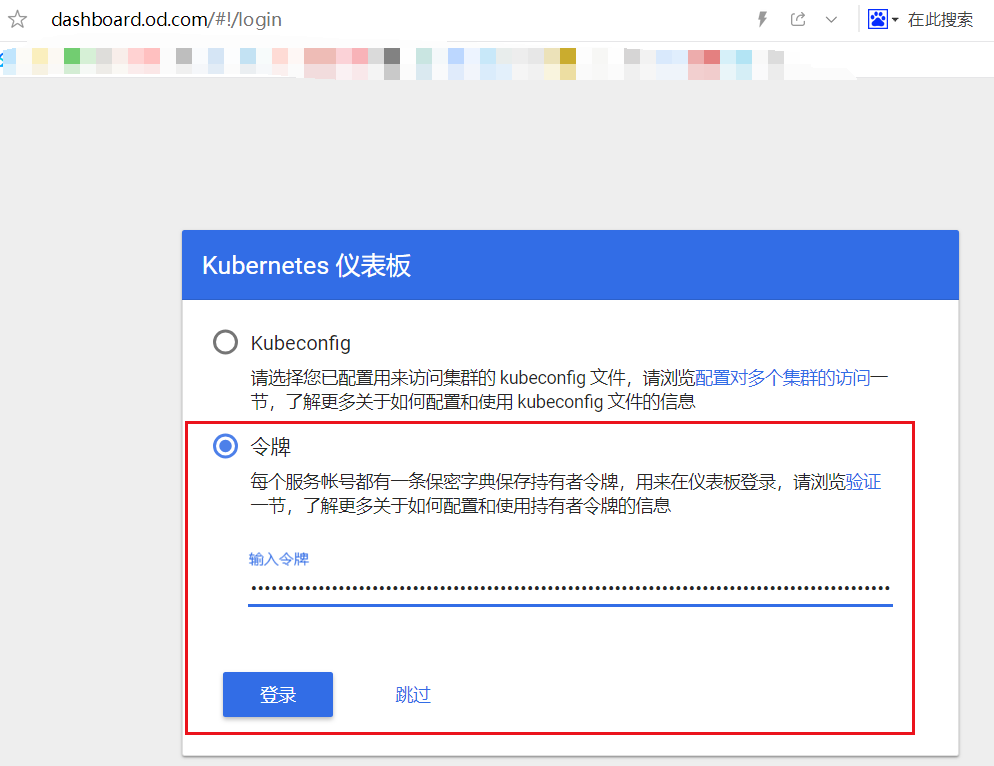Open the 验证 documentation link
Screen dimensions: 994x766
pyautogui.click(x=863, y=482)
